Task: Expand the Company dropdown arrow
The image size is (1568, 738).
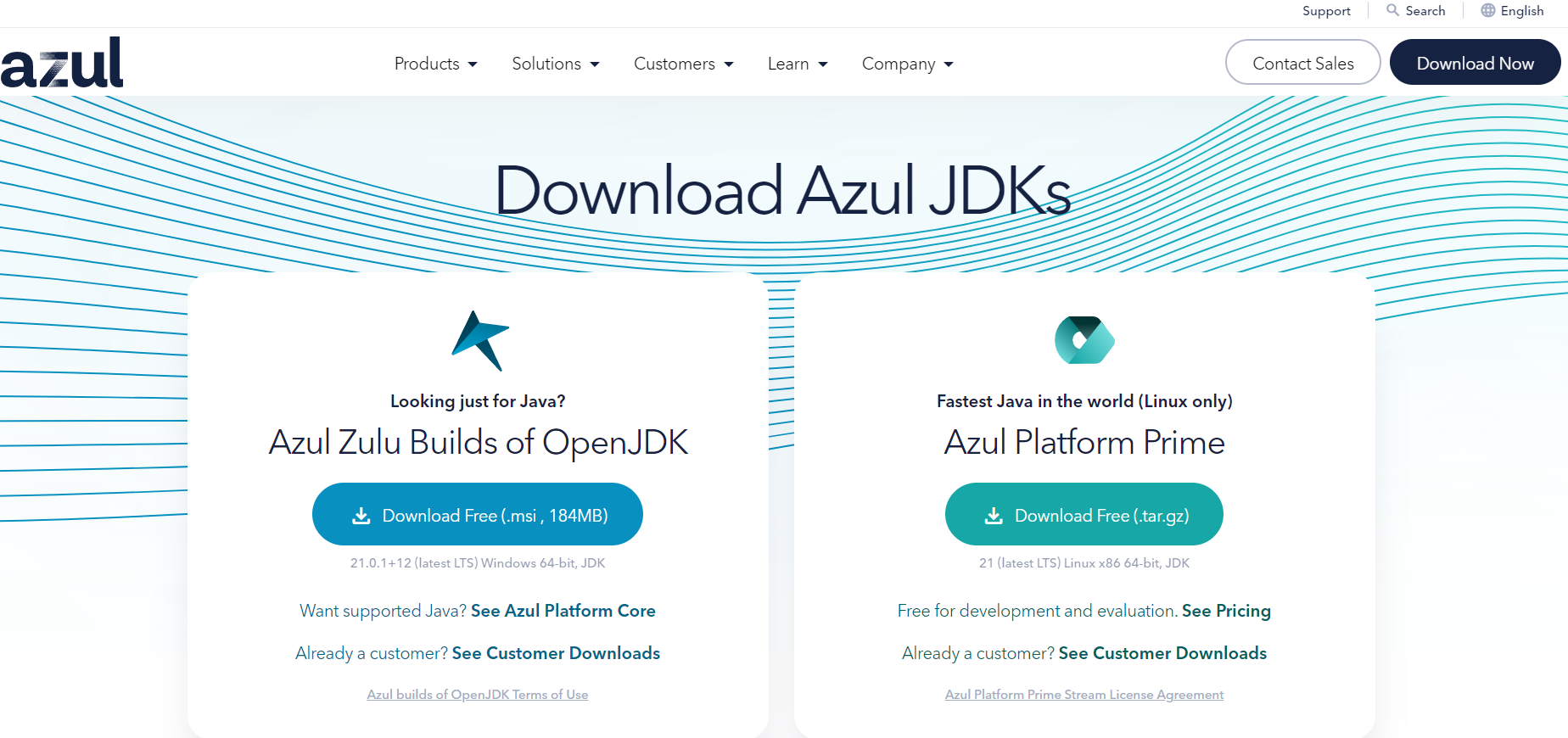Action: pyautogui.click(x=949, y=64)
